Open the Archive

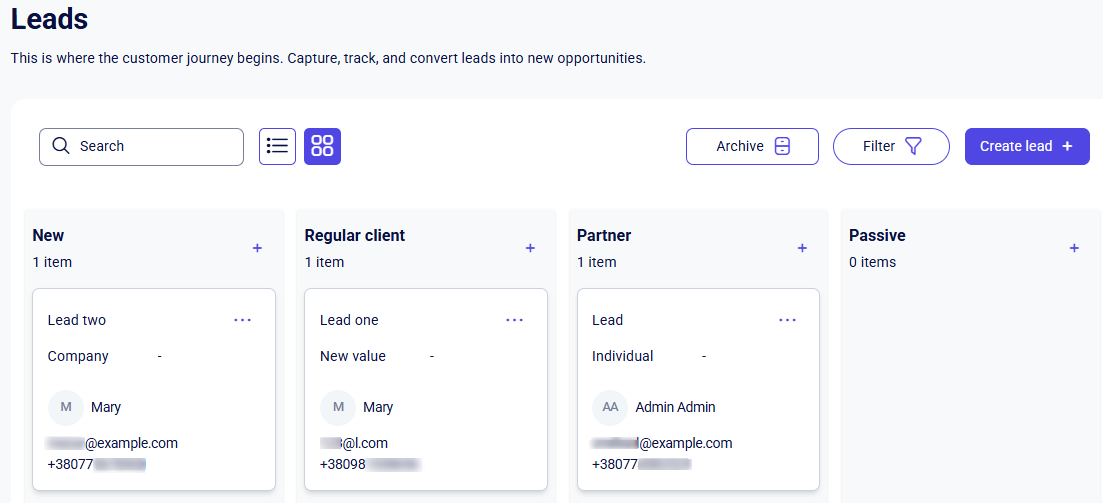click(752, 146)
